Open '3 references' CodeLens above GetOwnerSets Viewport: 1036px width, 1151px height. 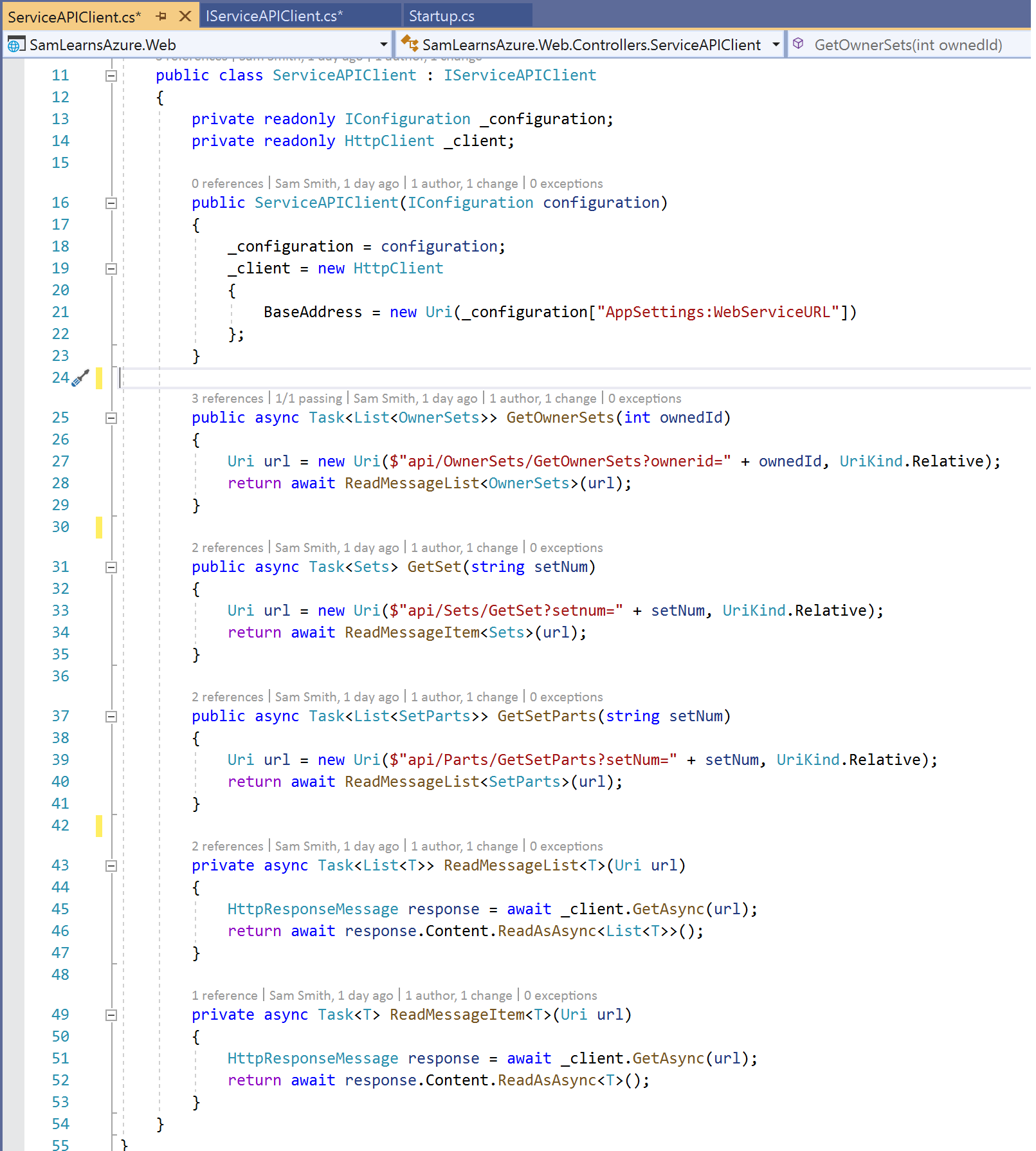[227, 398]
